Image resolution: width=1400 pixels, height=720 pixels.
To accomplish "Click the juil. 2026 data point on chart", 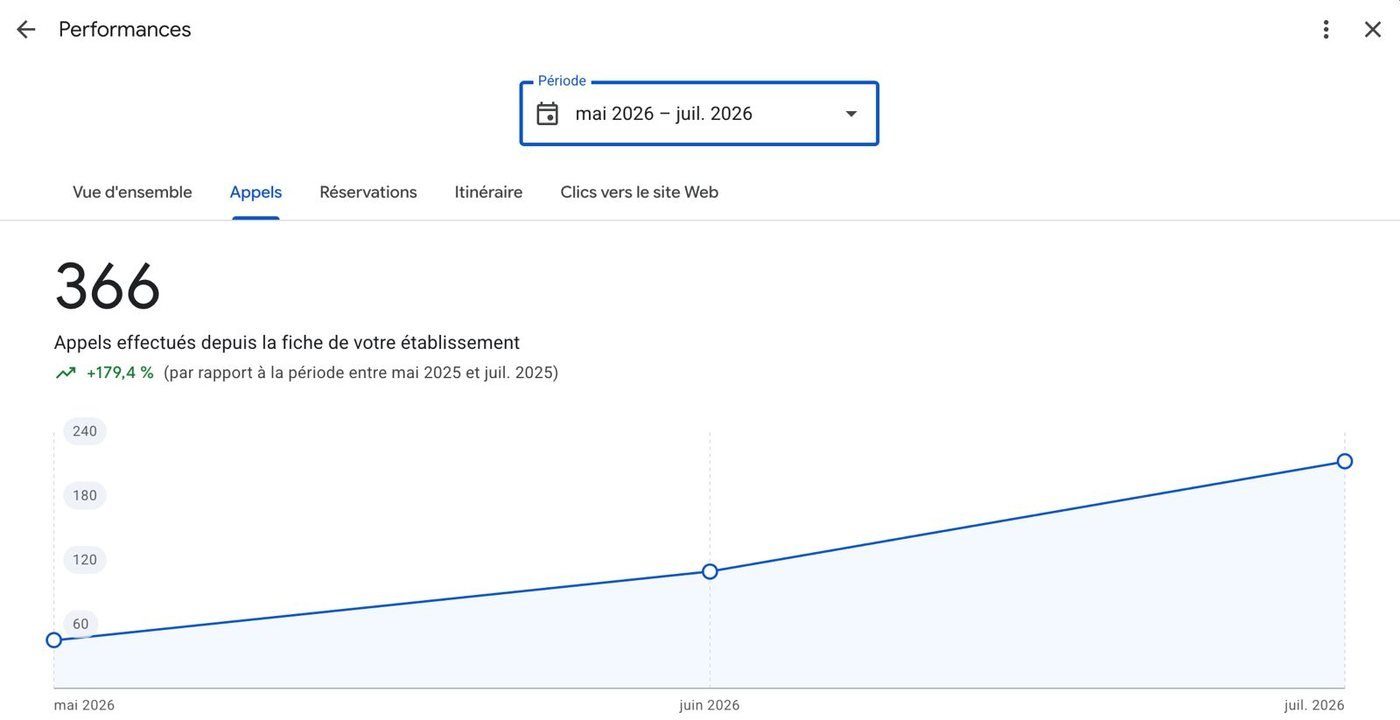I will point(1345,461).
